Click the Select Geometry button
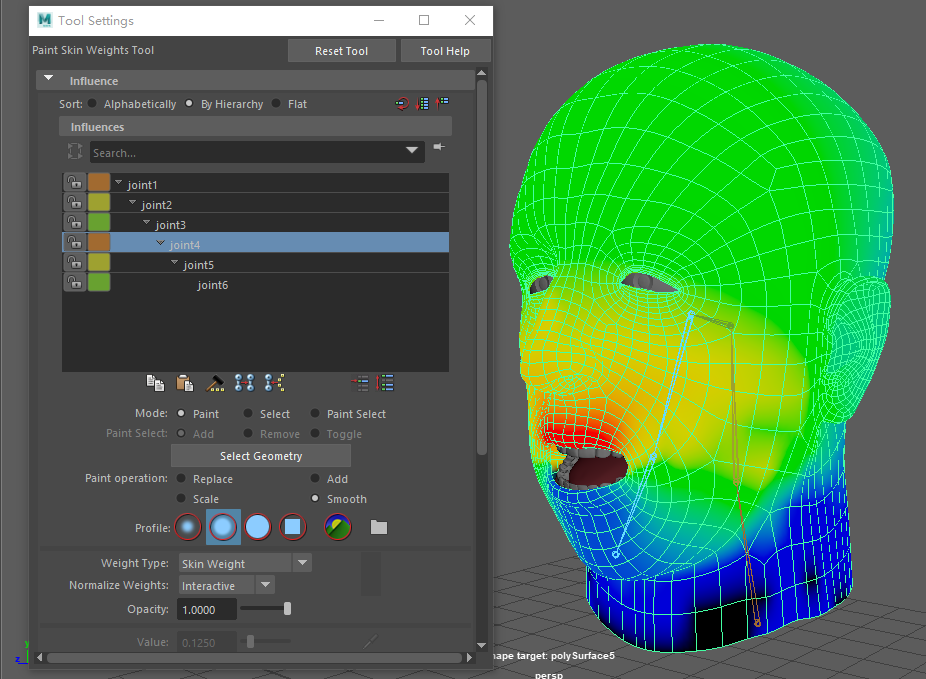926x679 pixels. click(x=260, y=456)
